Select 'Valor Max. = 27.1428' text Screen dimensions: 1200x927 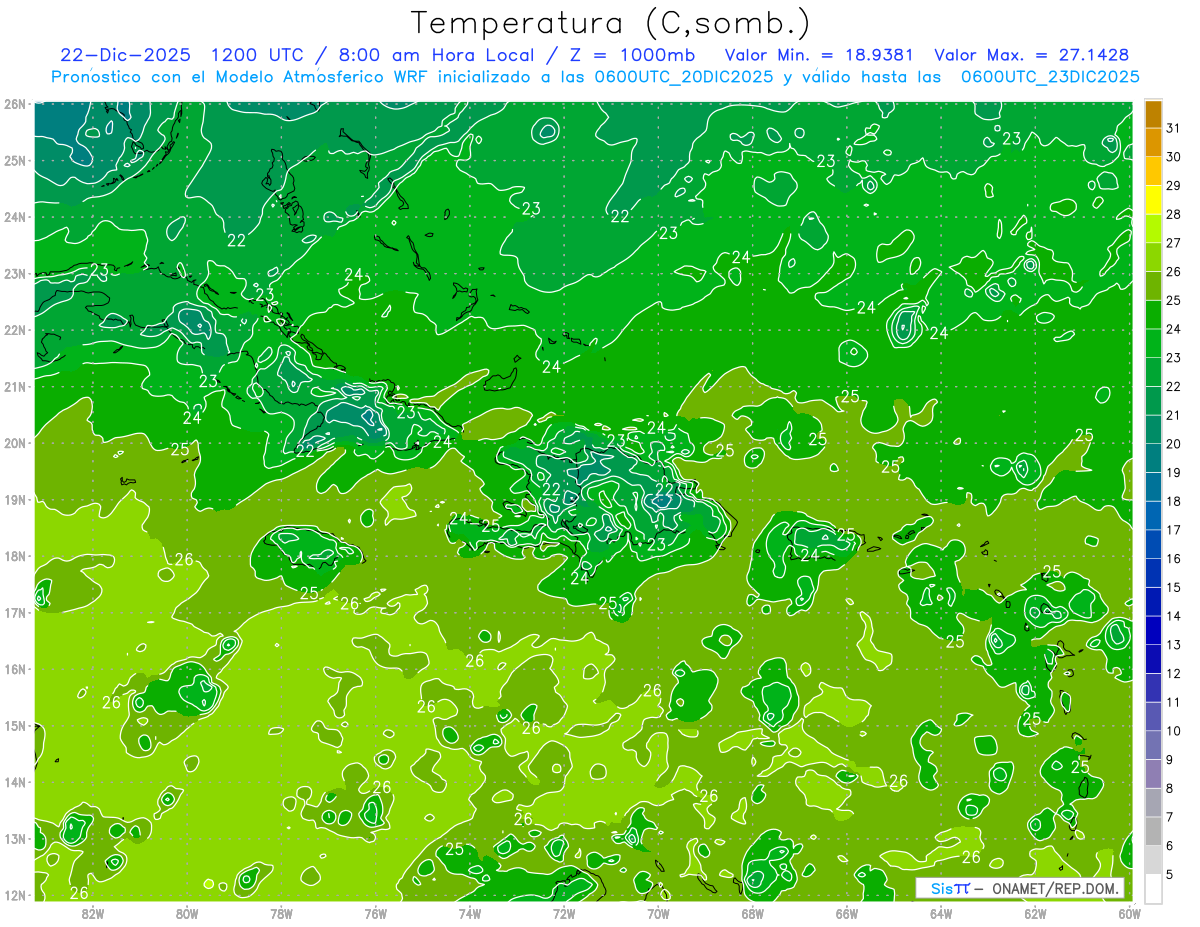coord(1031,55)
